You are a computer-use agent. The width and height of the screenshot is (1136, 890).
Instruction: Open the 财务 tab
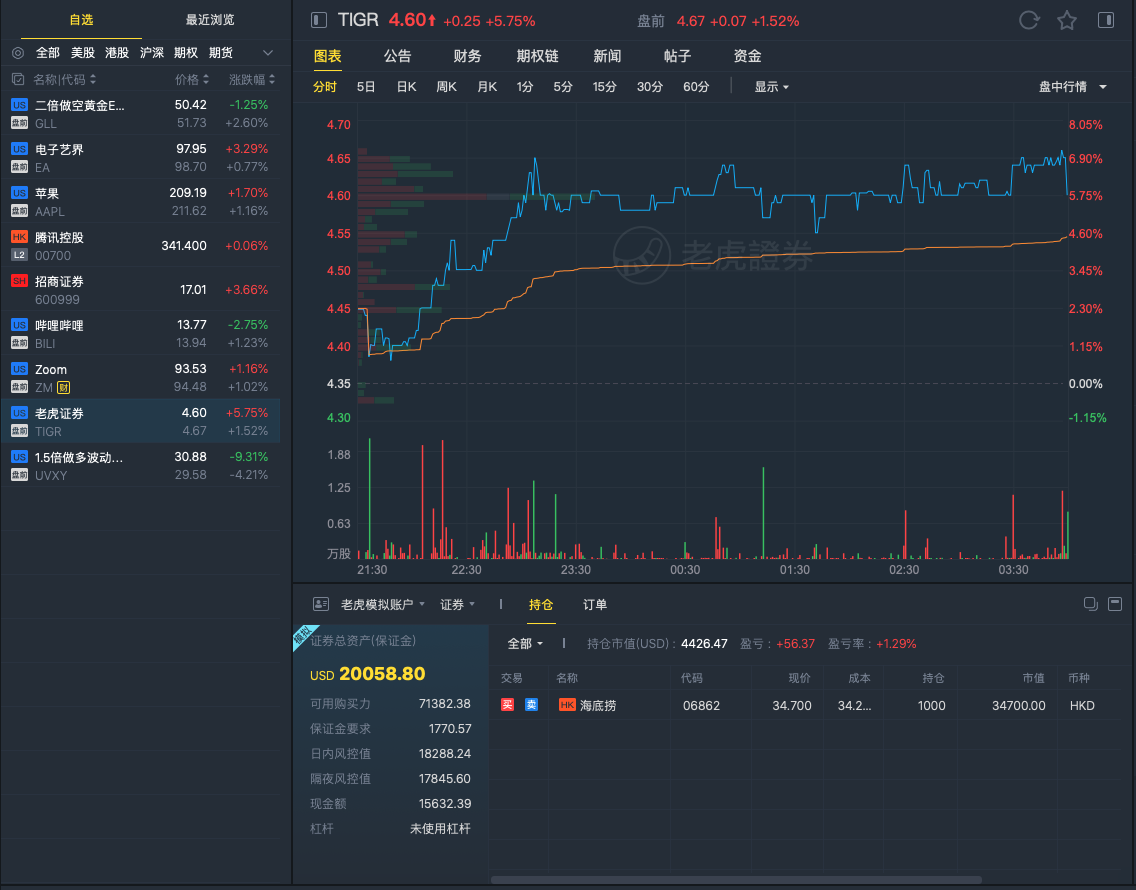coord(467,56)
